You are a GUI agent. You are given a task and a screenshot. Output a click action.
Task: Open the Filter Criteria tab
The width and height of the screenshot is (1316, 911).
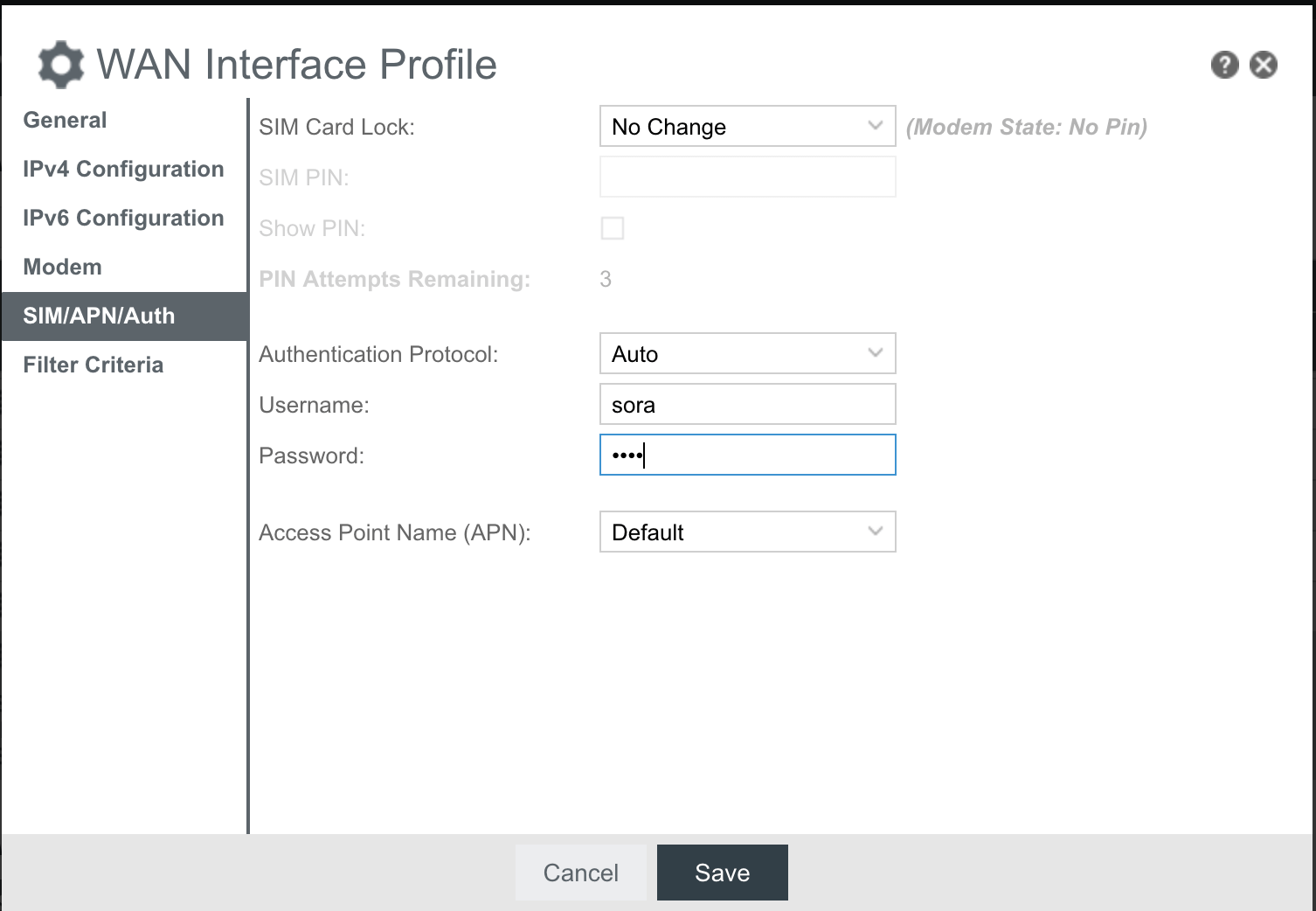94,365
